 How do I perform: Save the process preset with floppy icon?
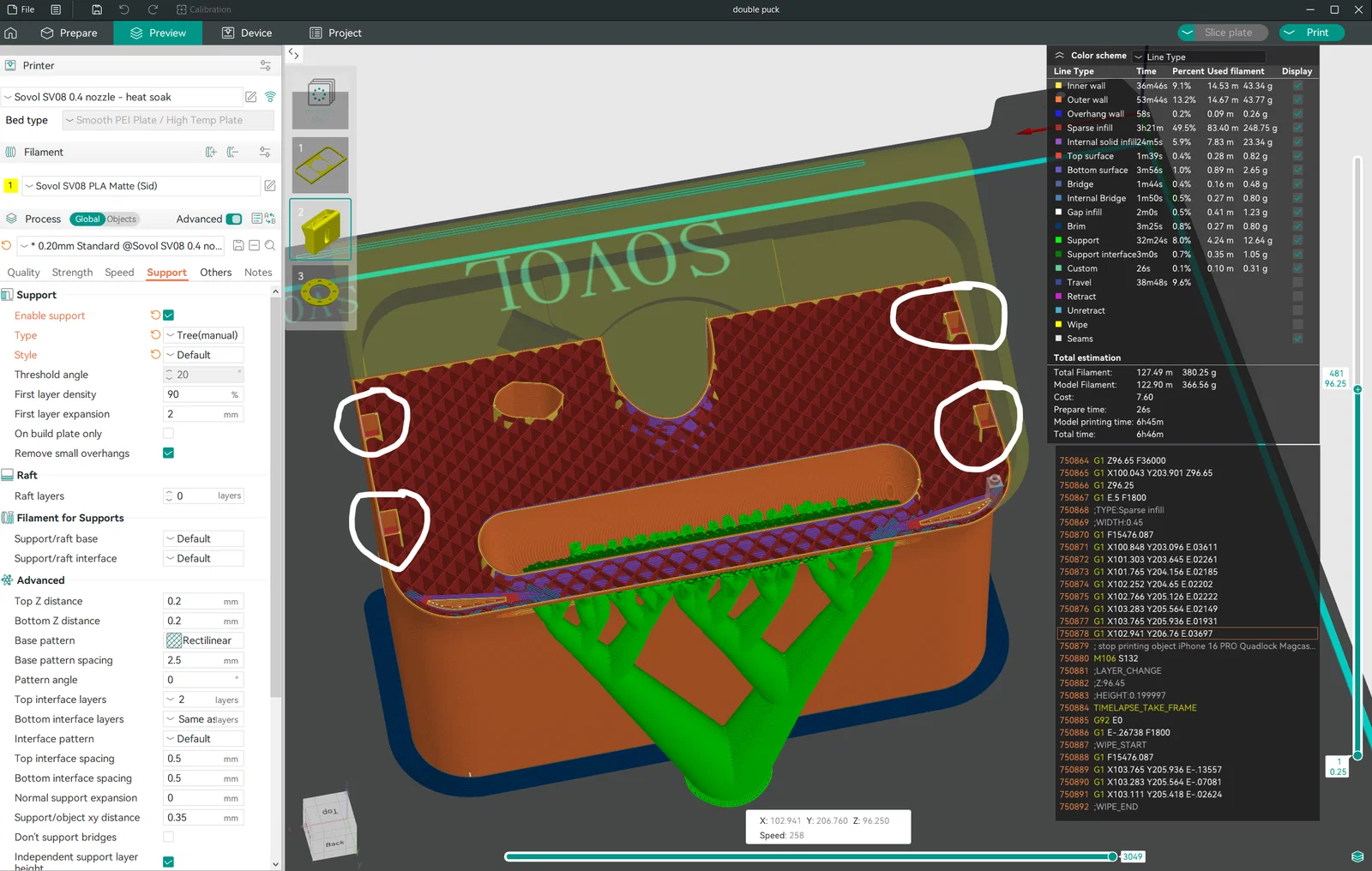point(238,246)
